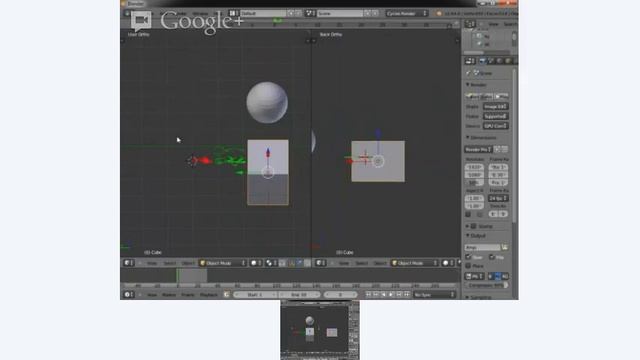The image size is (640, 360).
Task: Open Playback menu in timeline header
Action: (x=209, y=294)
